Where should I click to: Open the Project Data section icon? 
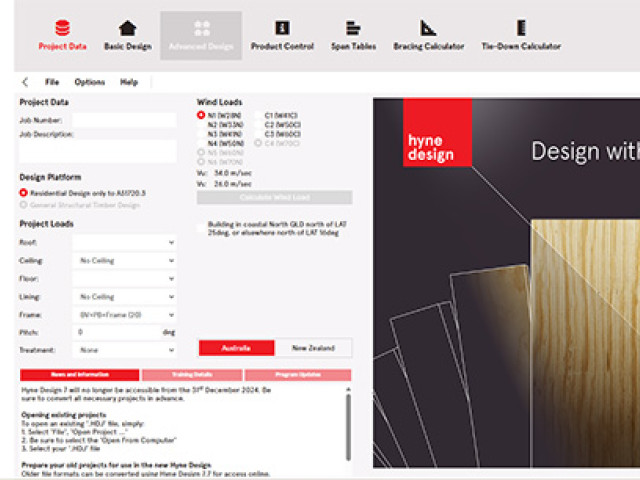click(63, 28)
